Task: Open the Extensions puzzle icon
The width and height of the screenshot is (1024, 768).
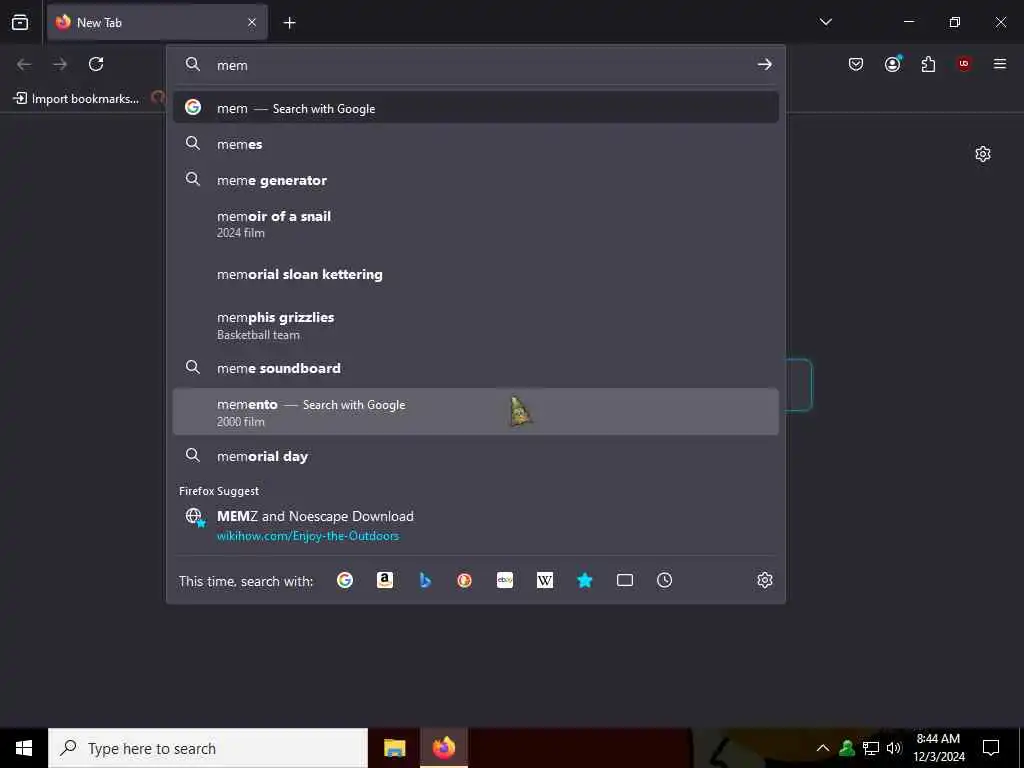Action: tap(928, 64)
